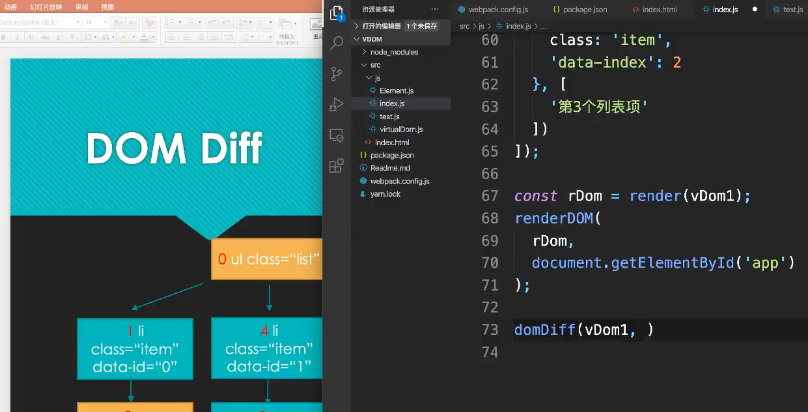Clear text formatting in PowerPoint

pyautogui.click(x=149, y=23)
